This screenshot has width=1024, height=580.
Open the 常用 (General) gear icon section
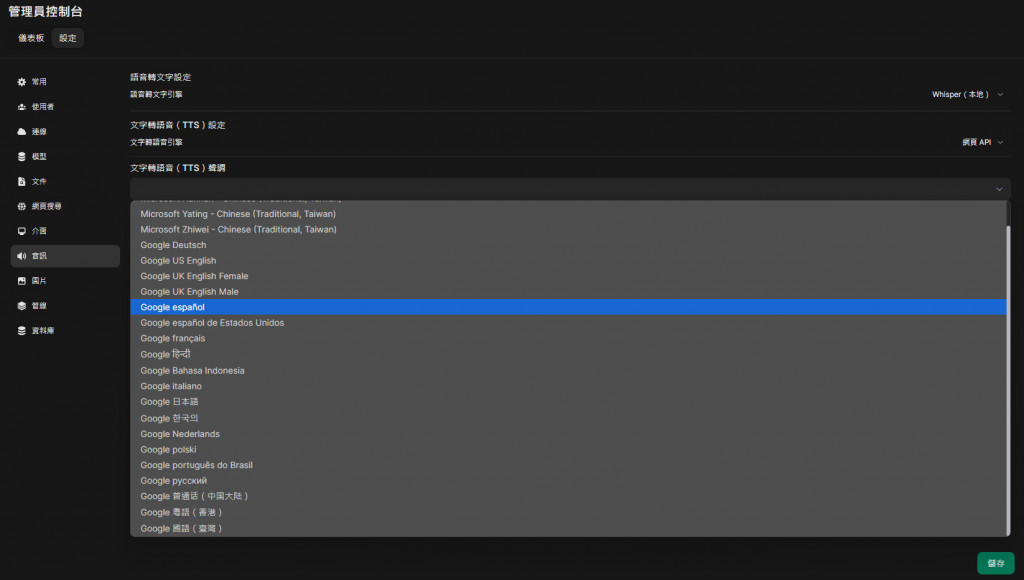coord(65,82)
